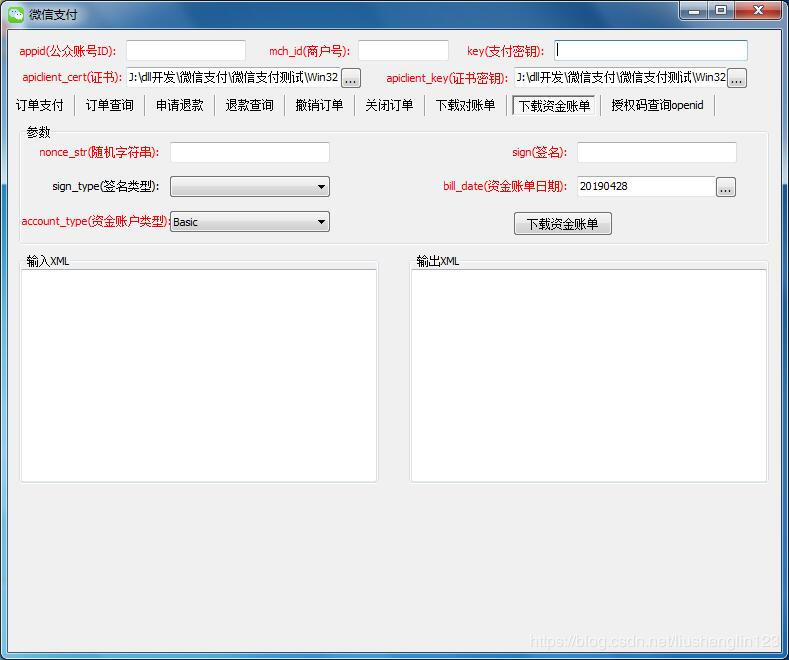789x660 pixels.
Task: Focus the sign (签名) input field
Action: [657, 152]
